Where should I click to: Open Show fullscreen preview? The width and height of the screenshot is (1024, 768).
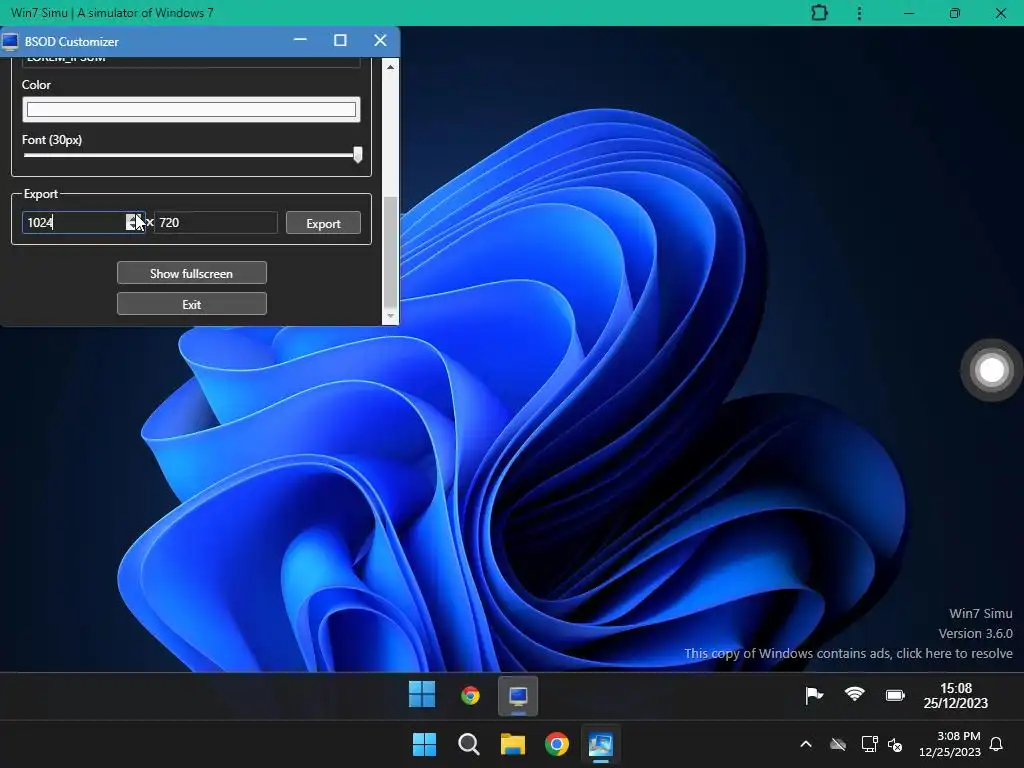point(191,273)
